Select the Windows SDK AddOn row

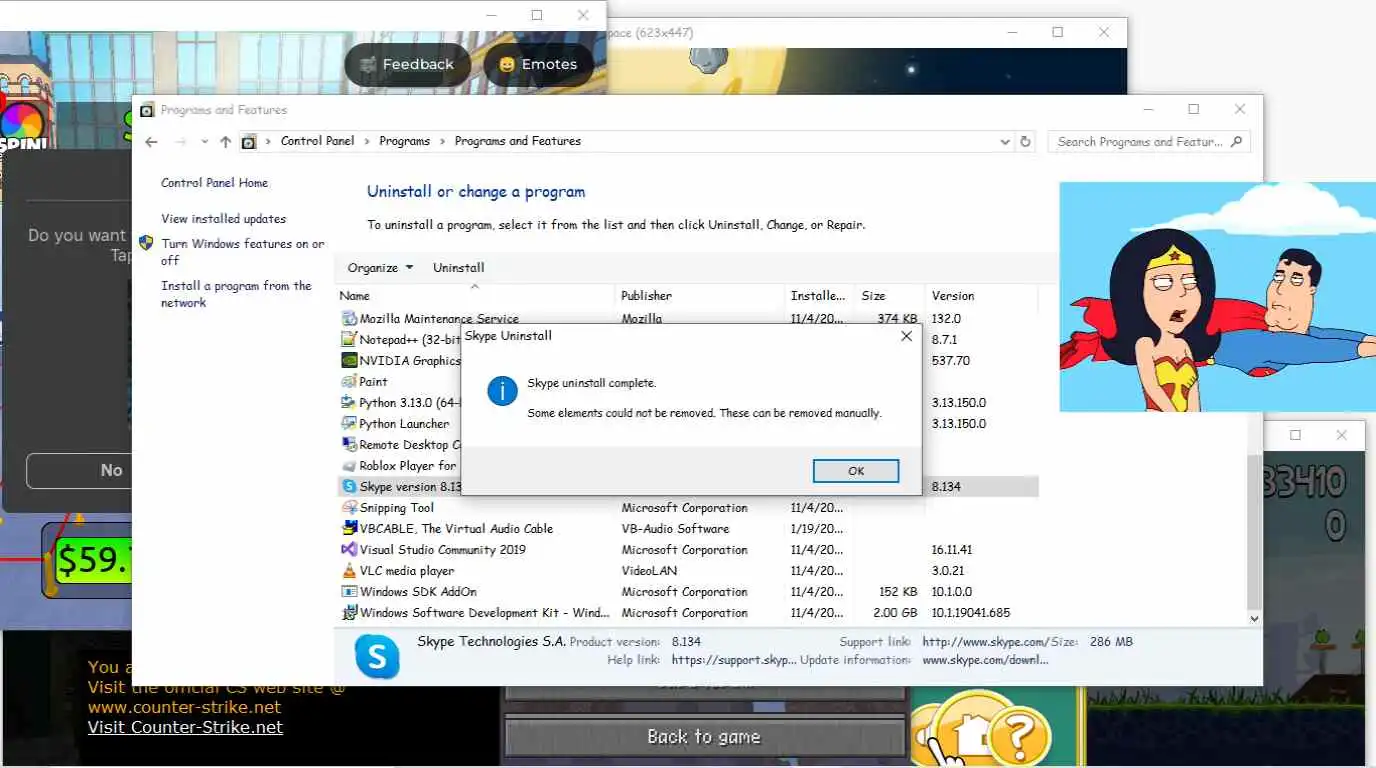point(687,592)
